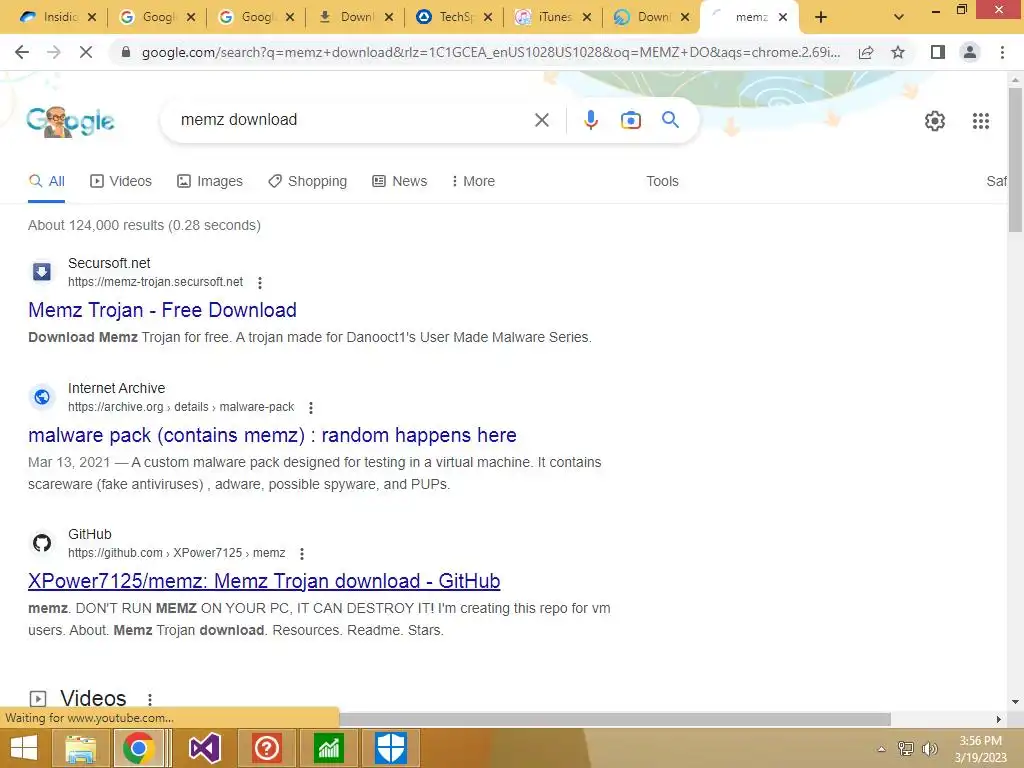Open options for Videos section
The height and width of the screenshot is (768, 1024).
click(x=150, y=699)
